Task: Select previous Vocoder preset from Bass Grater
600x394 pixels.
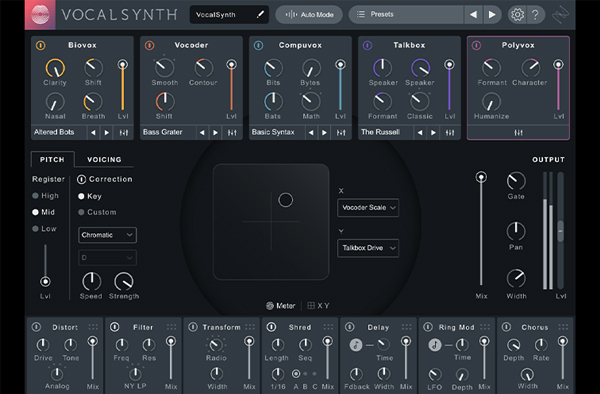Action: tap(202, 132)
